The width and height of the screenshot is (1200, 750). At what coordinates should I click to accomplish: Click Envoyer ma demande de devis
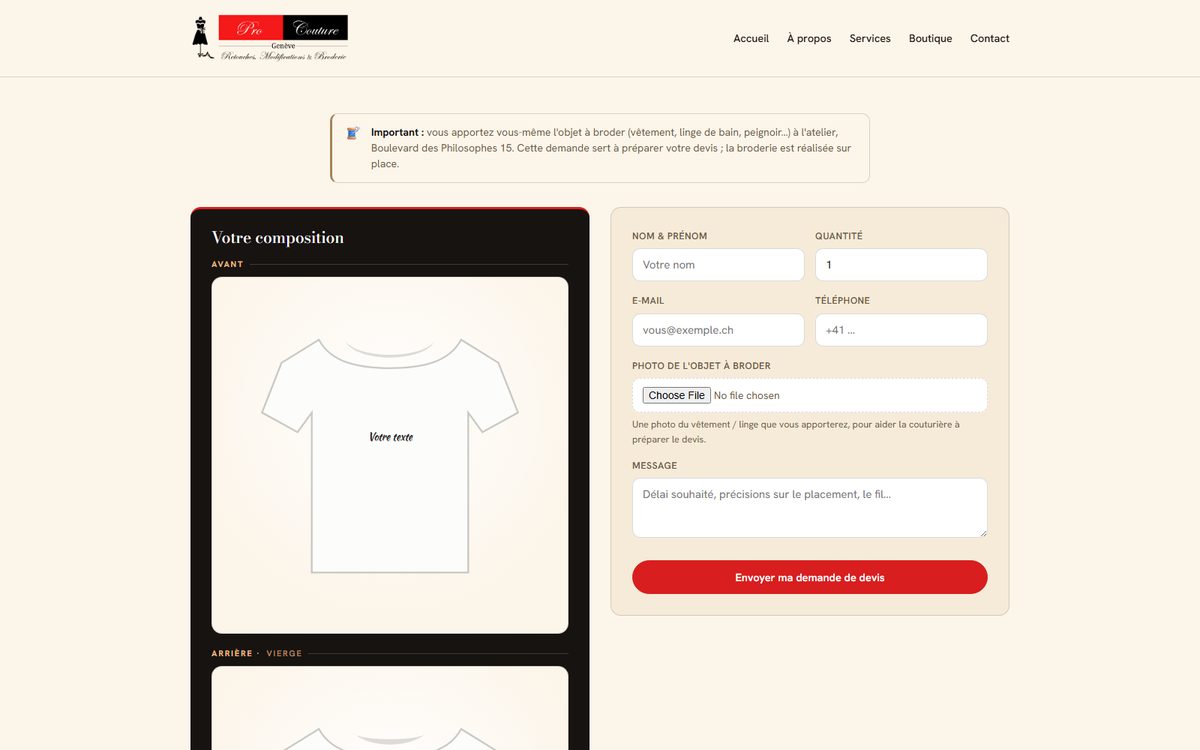[x=810, y=577]
